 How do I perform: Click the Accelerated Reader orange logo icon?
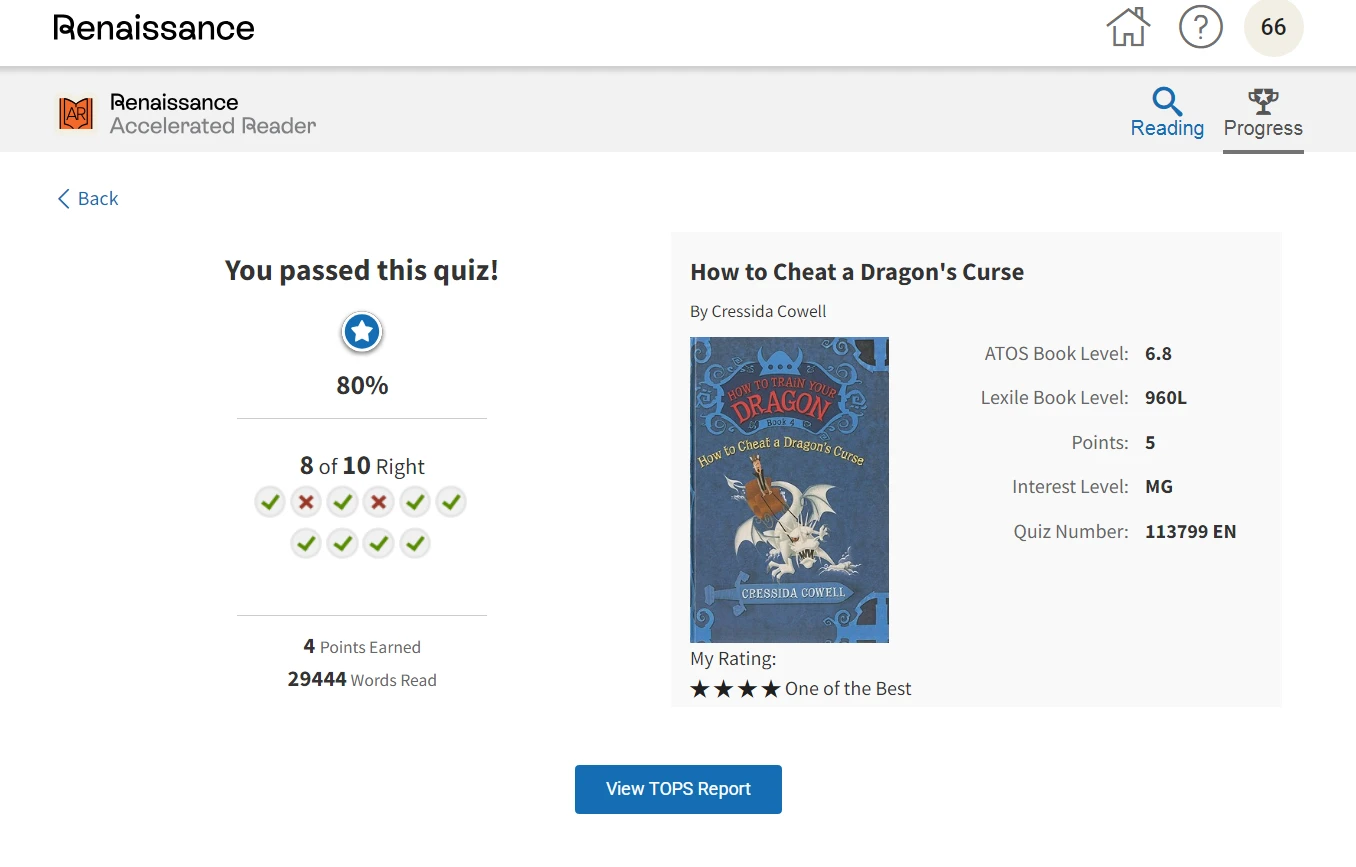(x=76, y=113)
